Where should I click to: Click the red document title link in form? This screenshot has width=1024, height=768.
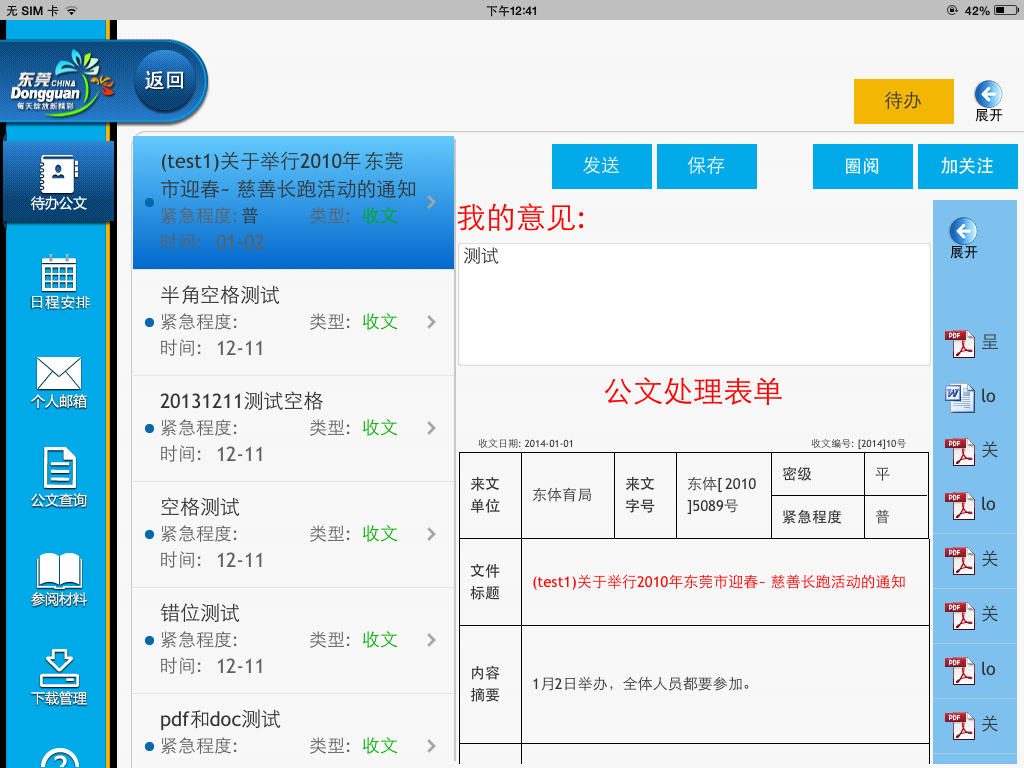719,582
